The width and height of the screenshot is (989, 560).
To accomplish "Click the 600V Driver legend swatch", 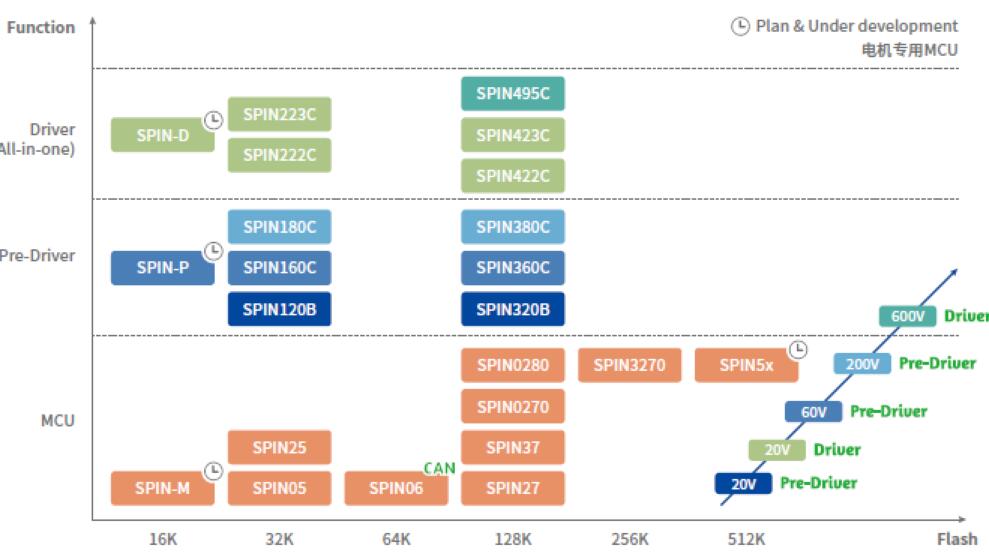I will coord(907,316).
